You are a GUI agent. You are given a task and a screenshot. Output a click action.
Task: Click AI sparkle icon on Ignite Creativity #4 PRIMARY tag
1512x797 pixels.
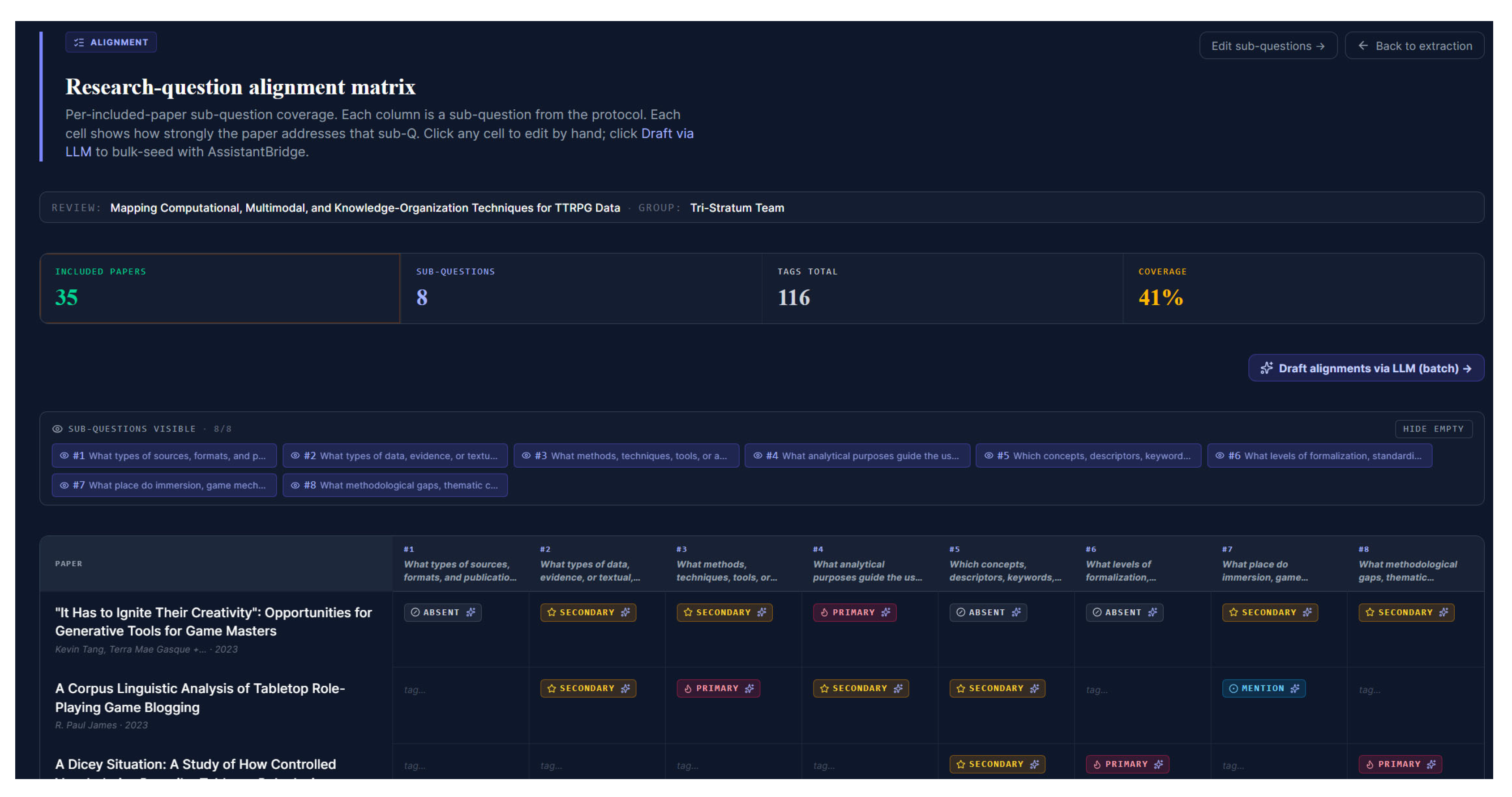[886, 612]
